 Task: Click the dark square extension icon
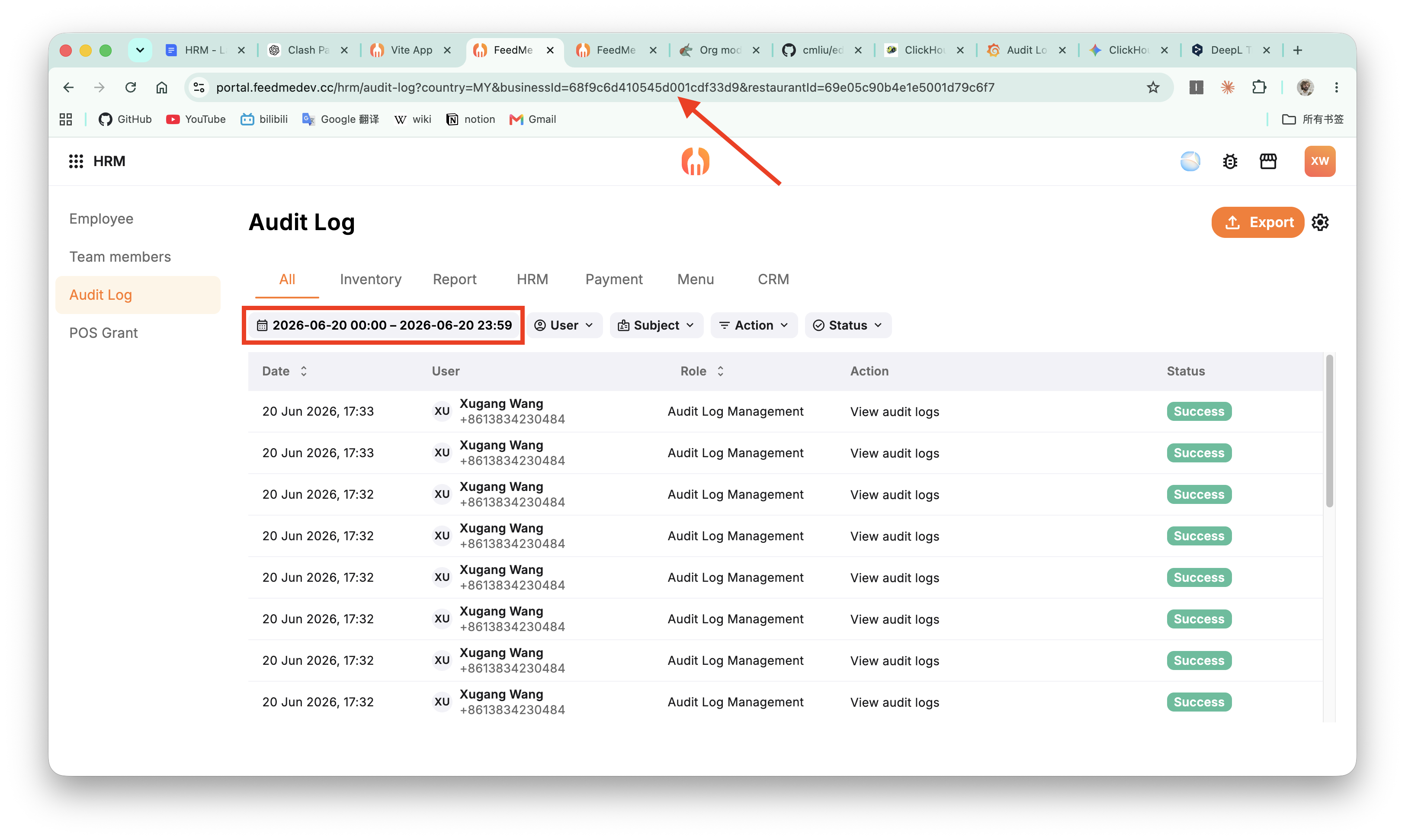coord(1196,87)
